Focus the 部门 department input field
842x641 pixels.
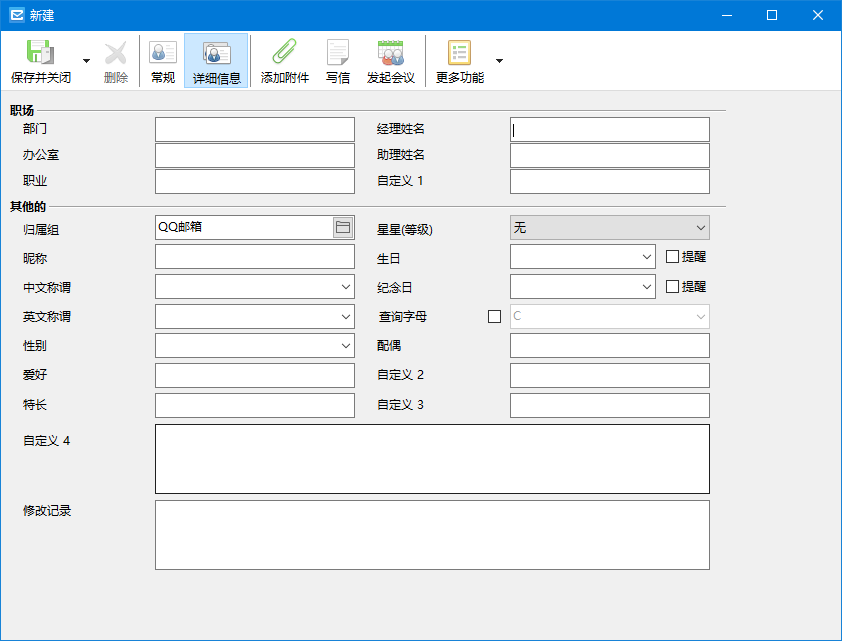pyautogui.click(x=255, y=129)
